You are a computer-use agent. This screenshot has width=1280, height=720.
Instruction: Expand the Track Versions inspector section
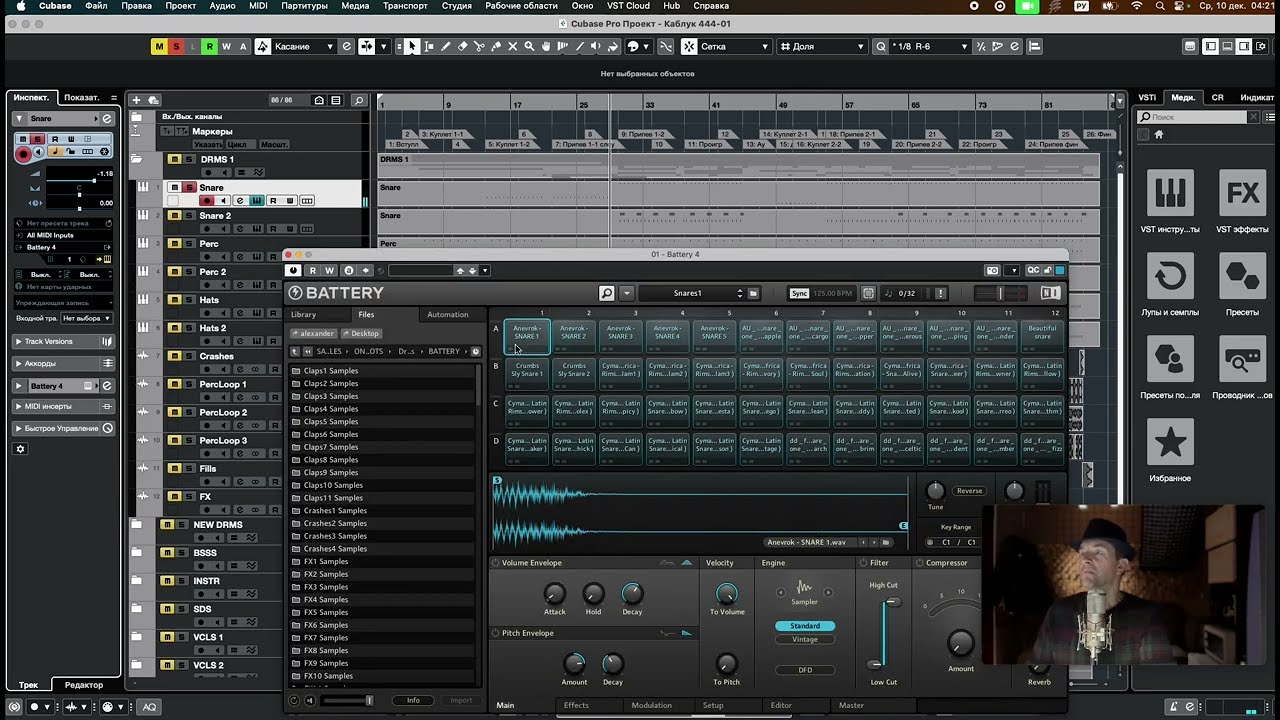click(65, 342)
